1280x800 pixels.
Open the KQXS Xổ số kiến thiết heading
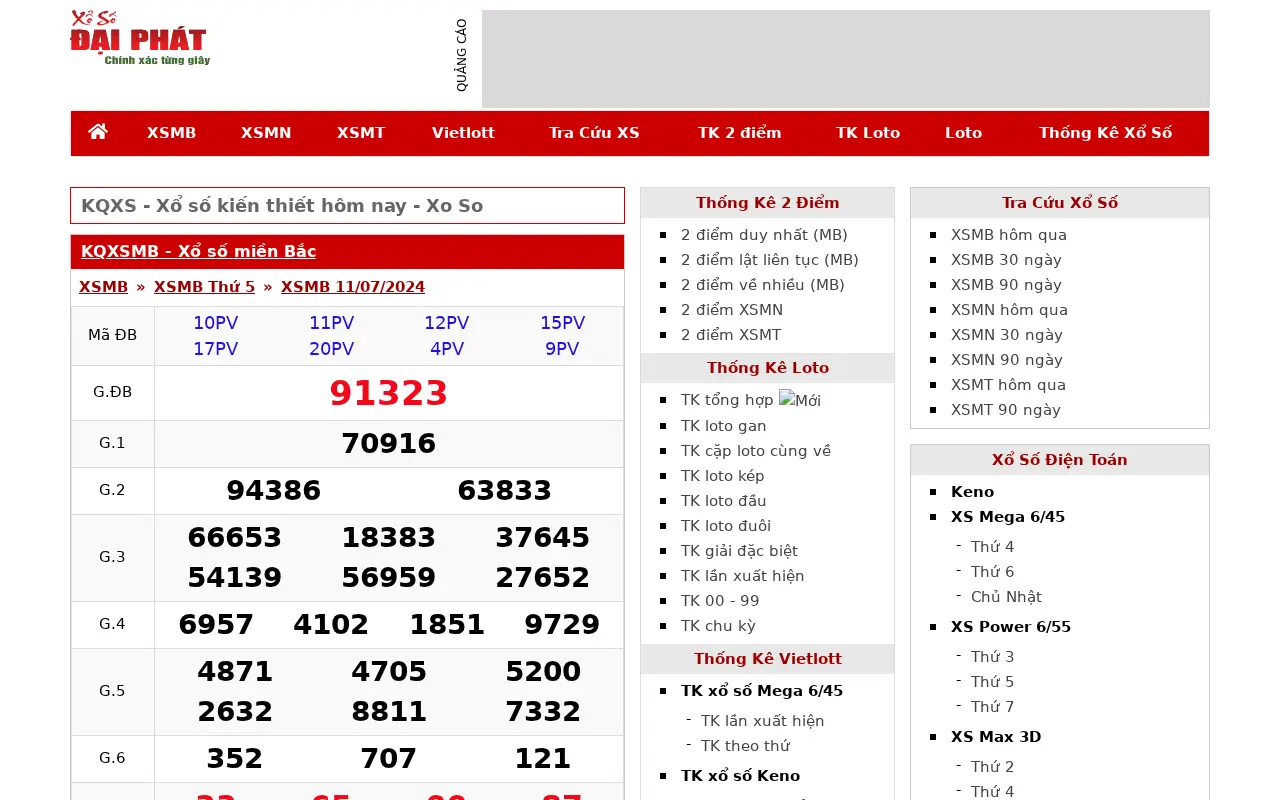(282, 206)
